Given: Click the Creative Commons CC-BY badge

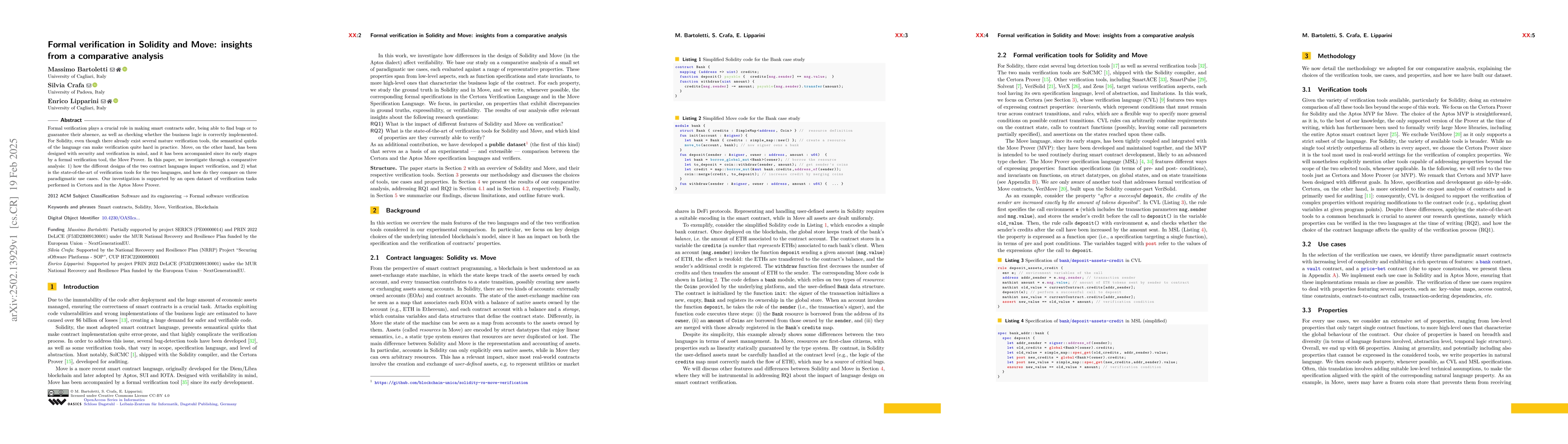Looking at the screenshot, I should point(58,393).
